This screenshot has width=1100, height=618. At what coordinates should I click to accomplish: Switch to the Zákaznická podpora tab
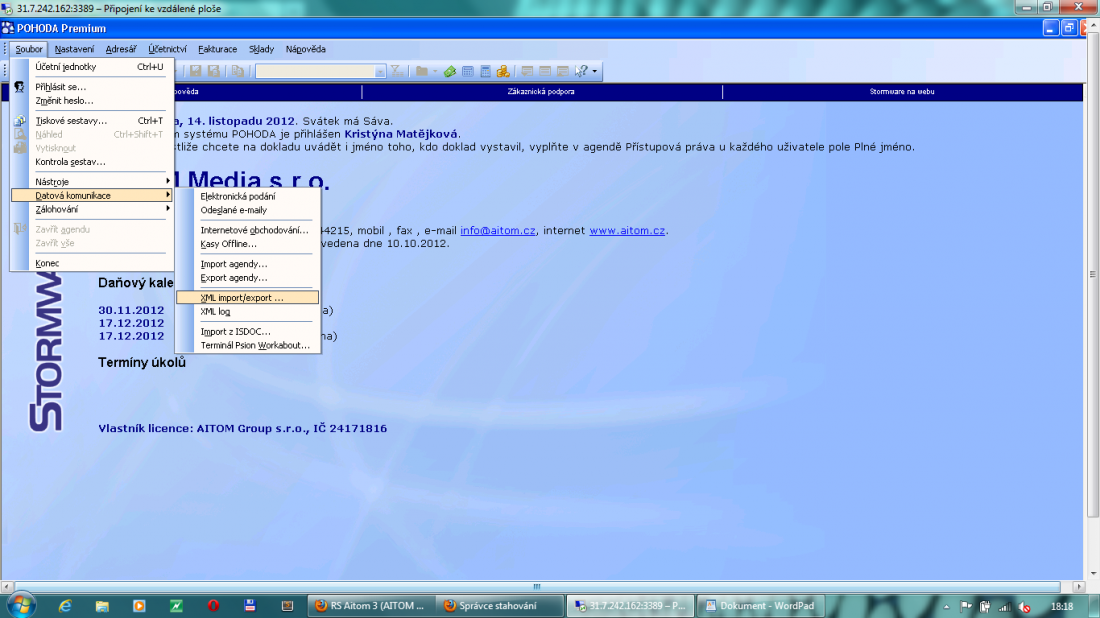point(541,92)
